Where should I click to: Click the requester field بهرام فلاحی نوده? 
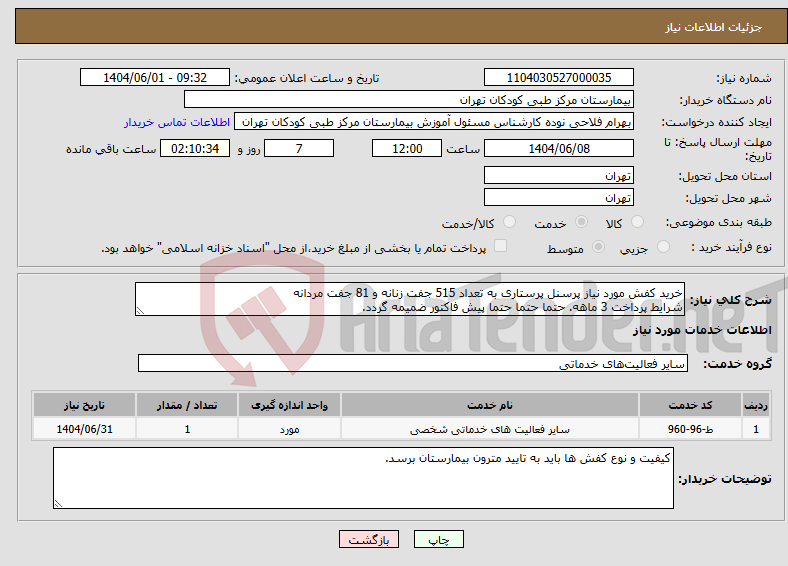click(x=434, y=122)
